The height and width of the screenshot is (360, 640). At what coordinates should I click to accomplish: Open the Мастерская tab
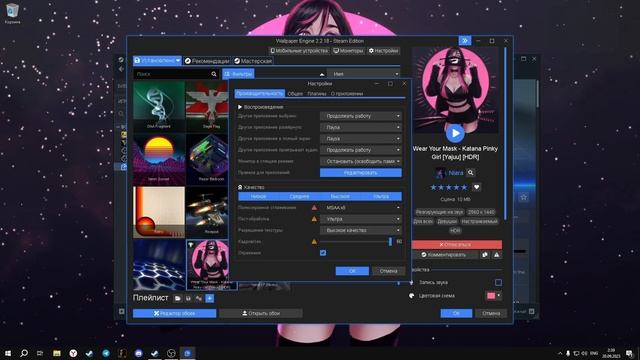pos(253,61)
